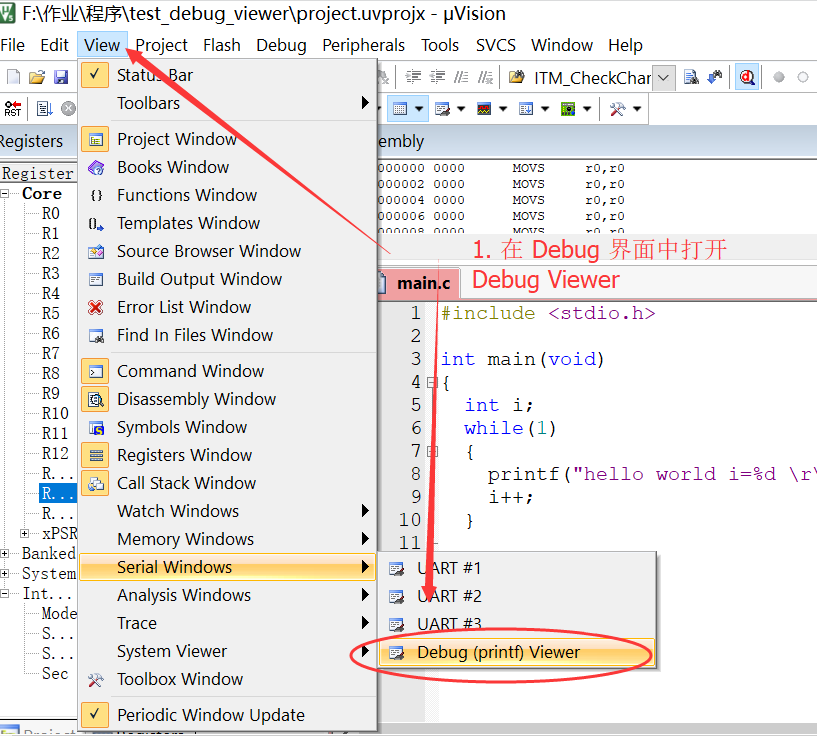The image size is (817, 736).
Task: Open the Analysis Window dropdown arrow
Action: tap(503, 109)
